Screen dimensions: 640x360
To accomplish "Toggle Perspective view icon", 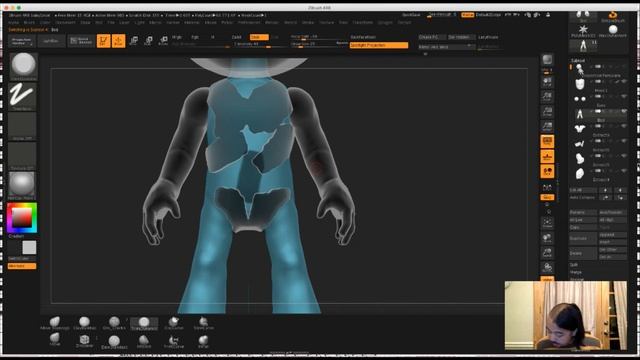I will click(x=547, y=142).
